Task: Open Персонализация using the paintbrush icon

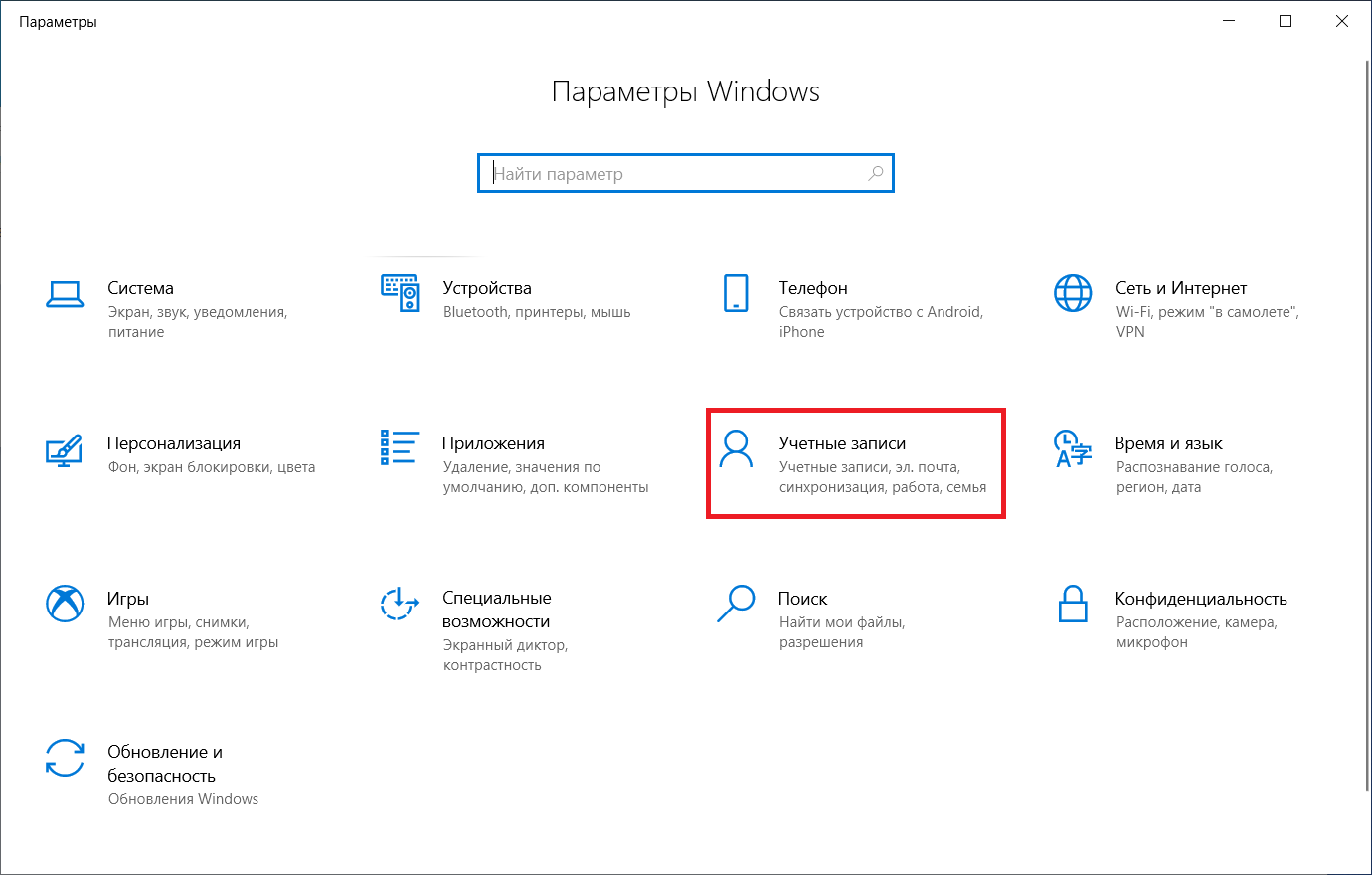Action: pos(65,449)
